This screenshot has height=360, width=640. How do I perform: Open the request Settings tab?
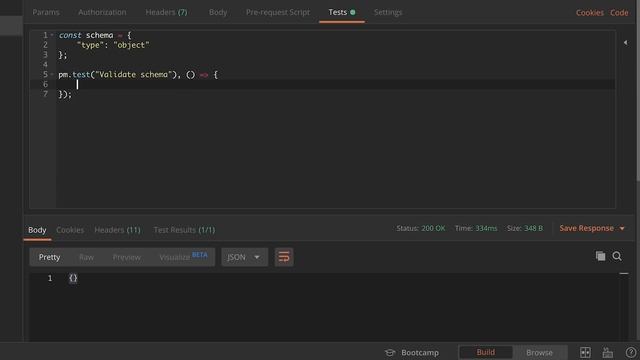[388, 12]
